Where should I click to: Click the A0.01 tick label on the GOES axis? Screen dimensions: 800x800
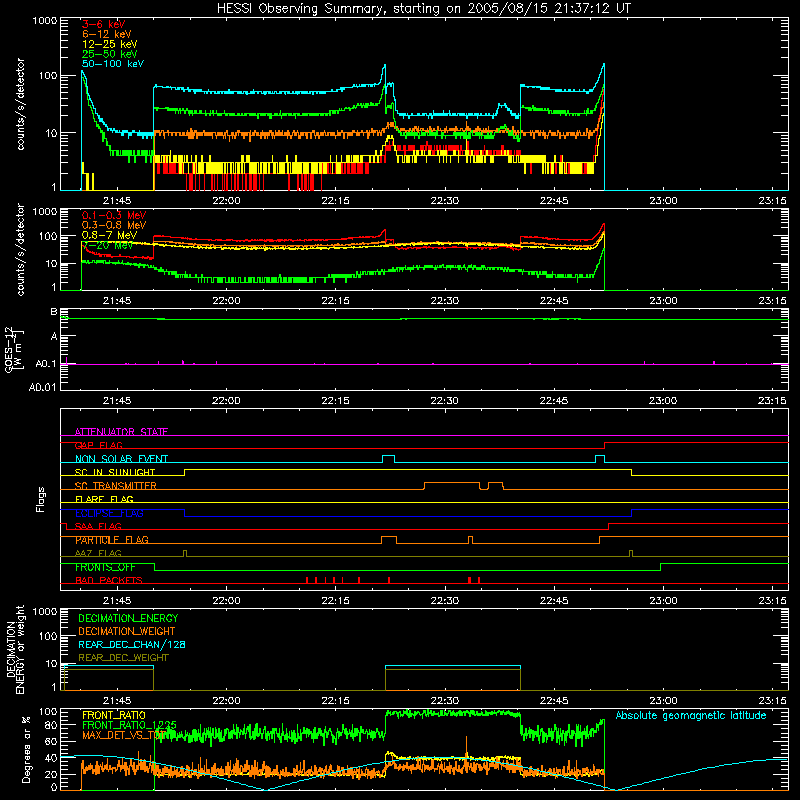(x=43, y=387)
